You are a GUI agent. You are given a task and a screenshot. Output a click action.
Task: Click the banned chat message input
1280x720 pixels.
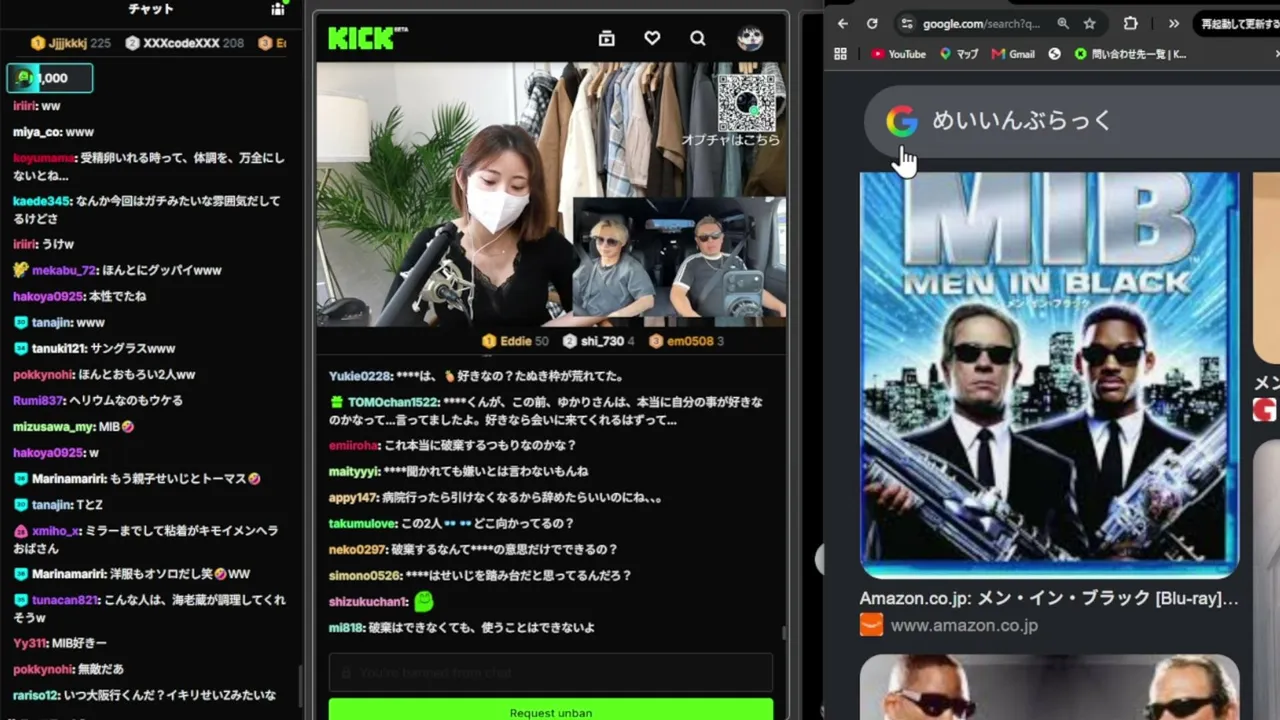551,673
